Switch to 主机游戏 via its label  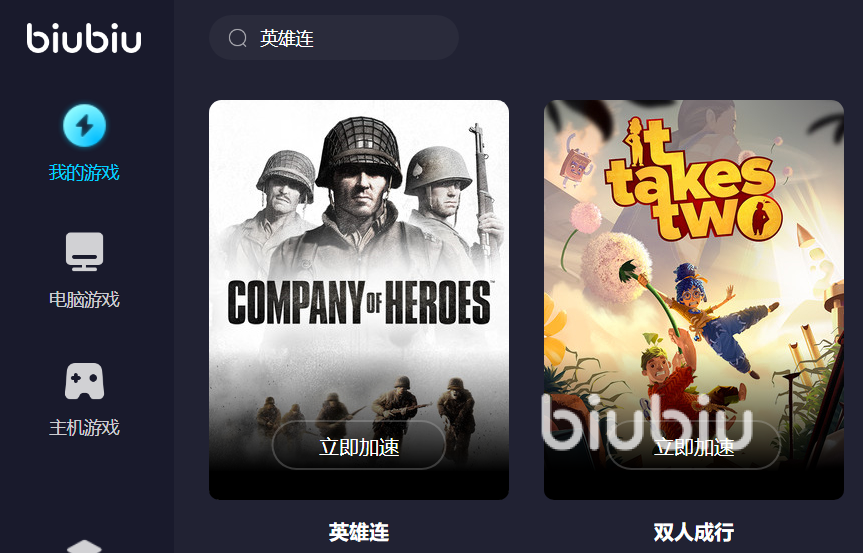pos(84,428)
